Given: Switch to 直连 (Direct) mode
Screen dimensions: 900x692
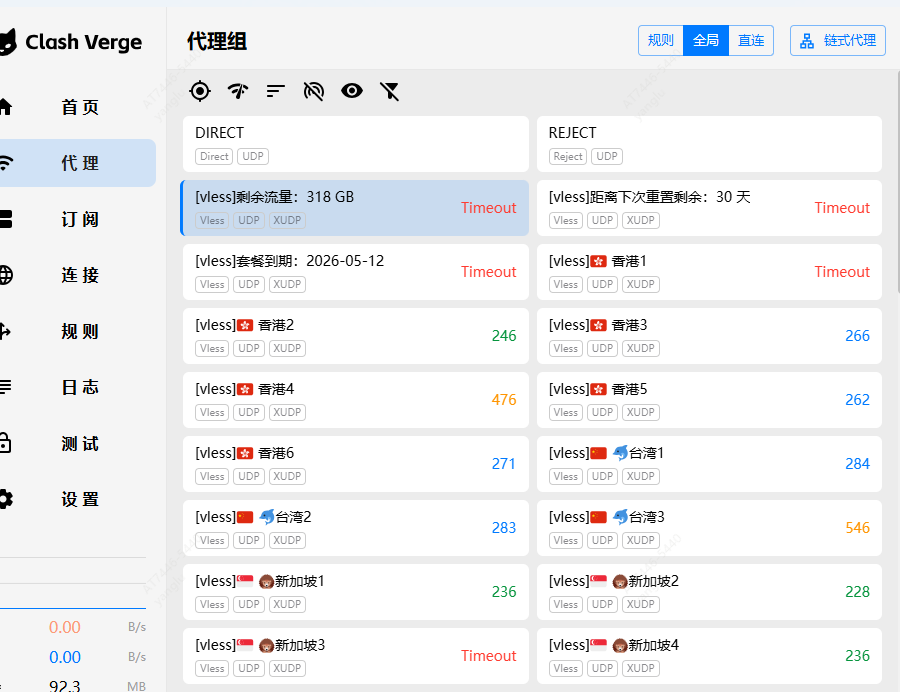Looking at the screenshot, I should tap(751, 40).
